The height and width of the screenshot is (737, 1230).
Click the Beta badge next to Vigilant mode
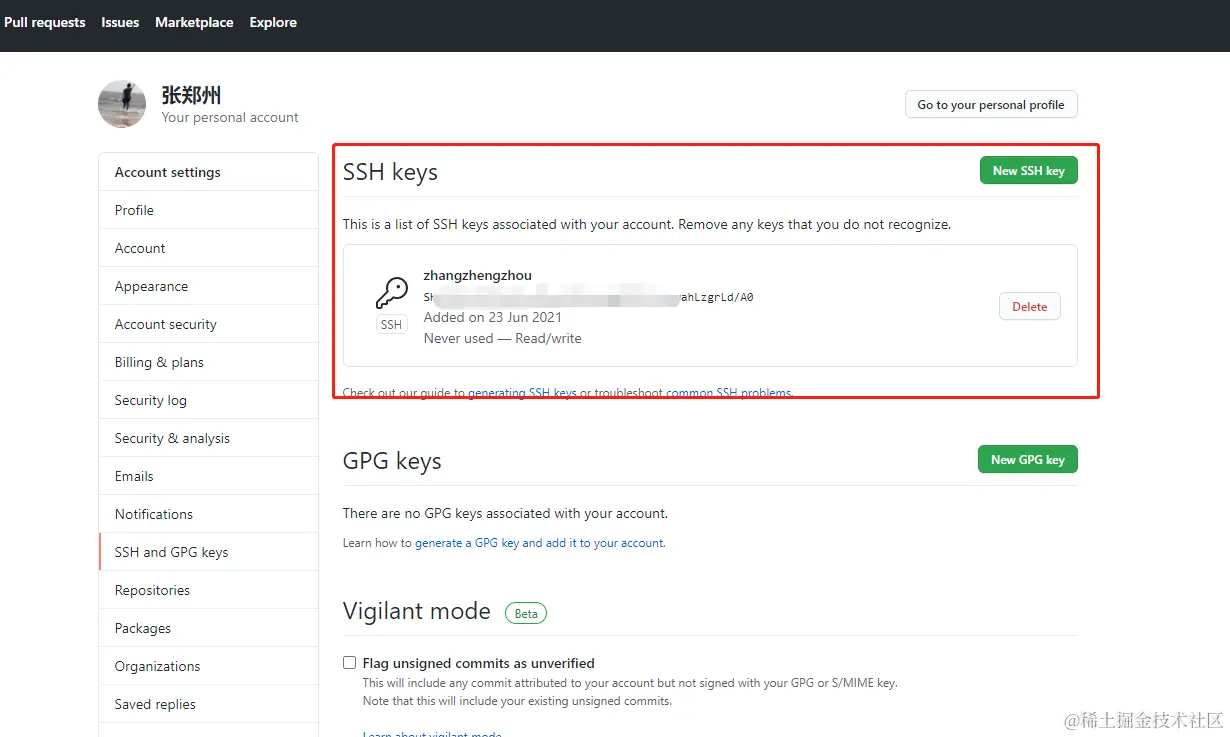pos(526,613)
